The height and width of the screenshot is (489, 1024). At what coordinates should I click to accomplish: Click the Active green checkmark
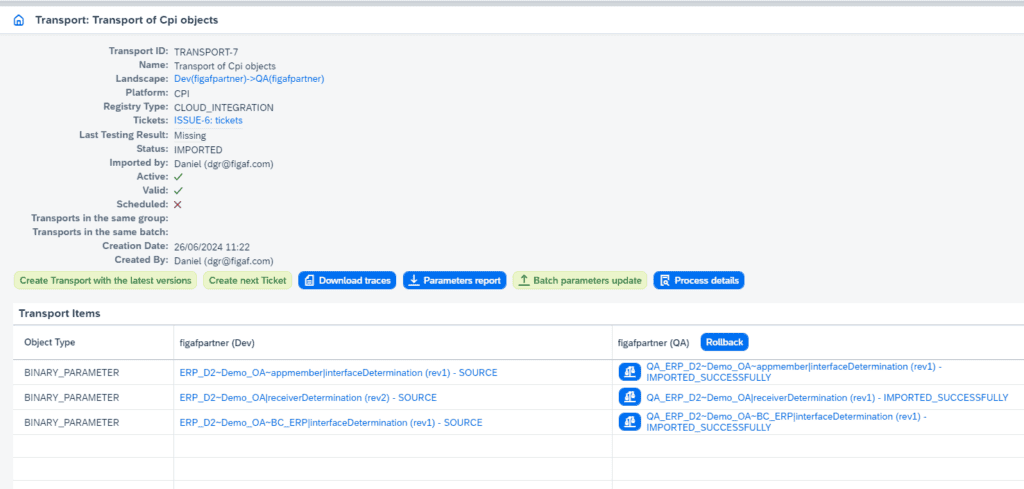[178, 177]
